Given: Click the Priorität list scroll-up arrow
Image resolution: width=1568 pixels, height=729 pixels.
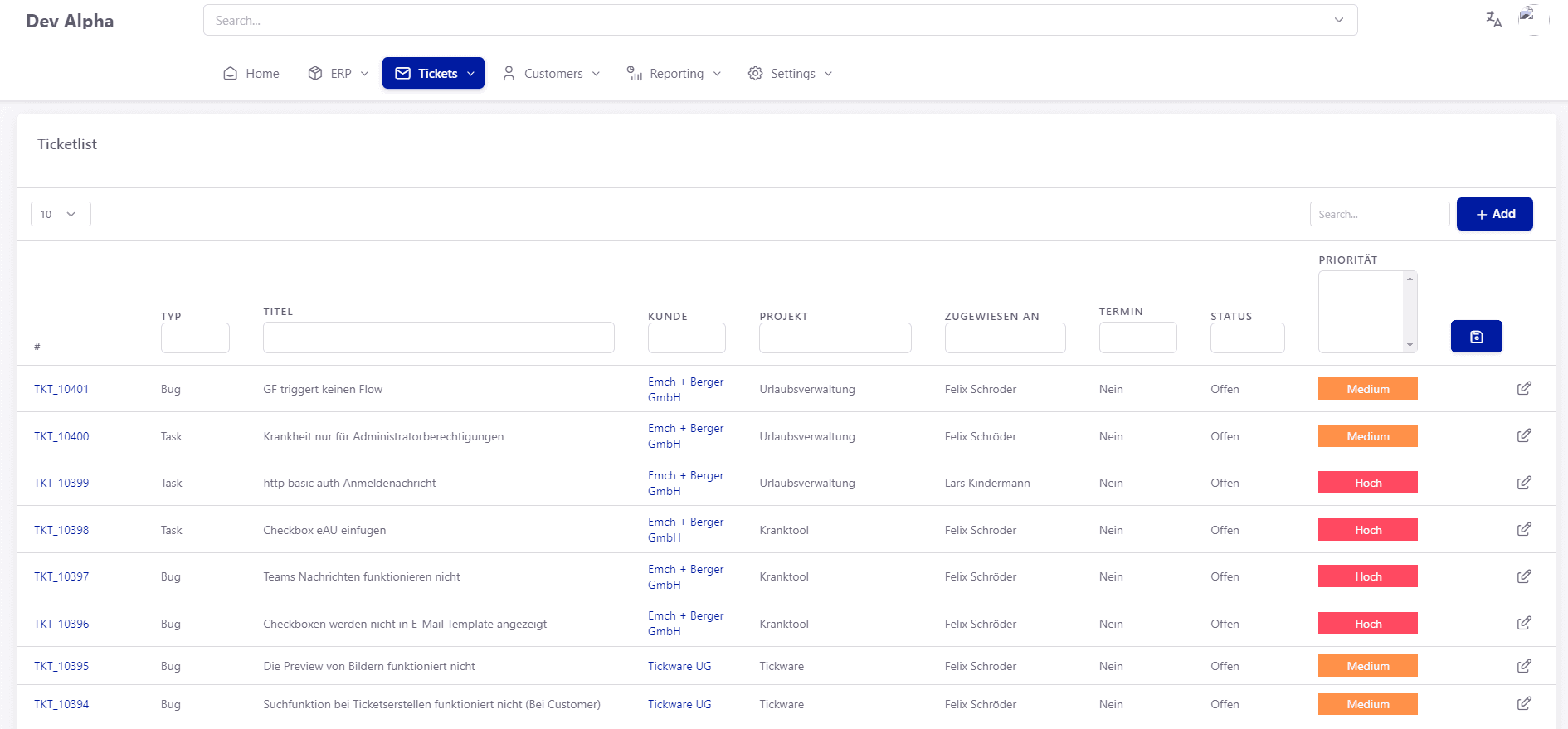Looking at the screenshot, I should [1410, 279].
